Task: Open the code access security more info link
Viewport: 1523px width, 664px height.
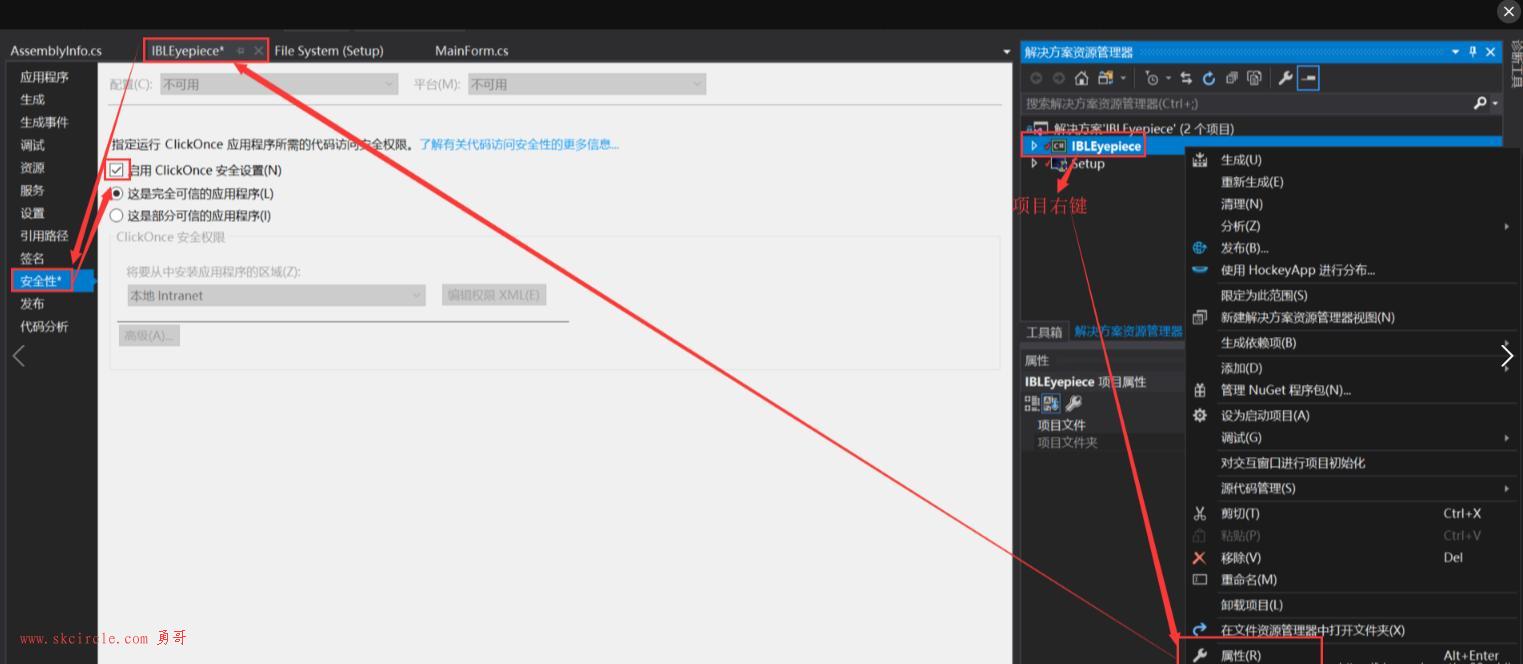Action: pos(519,144)
